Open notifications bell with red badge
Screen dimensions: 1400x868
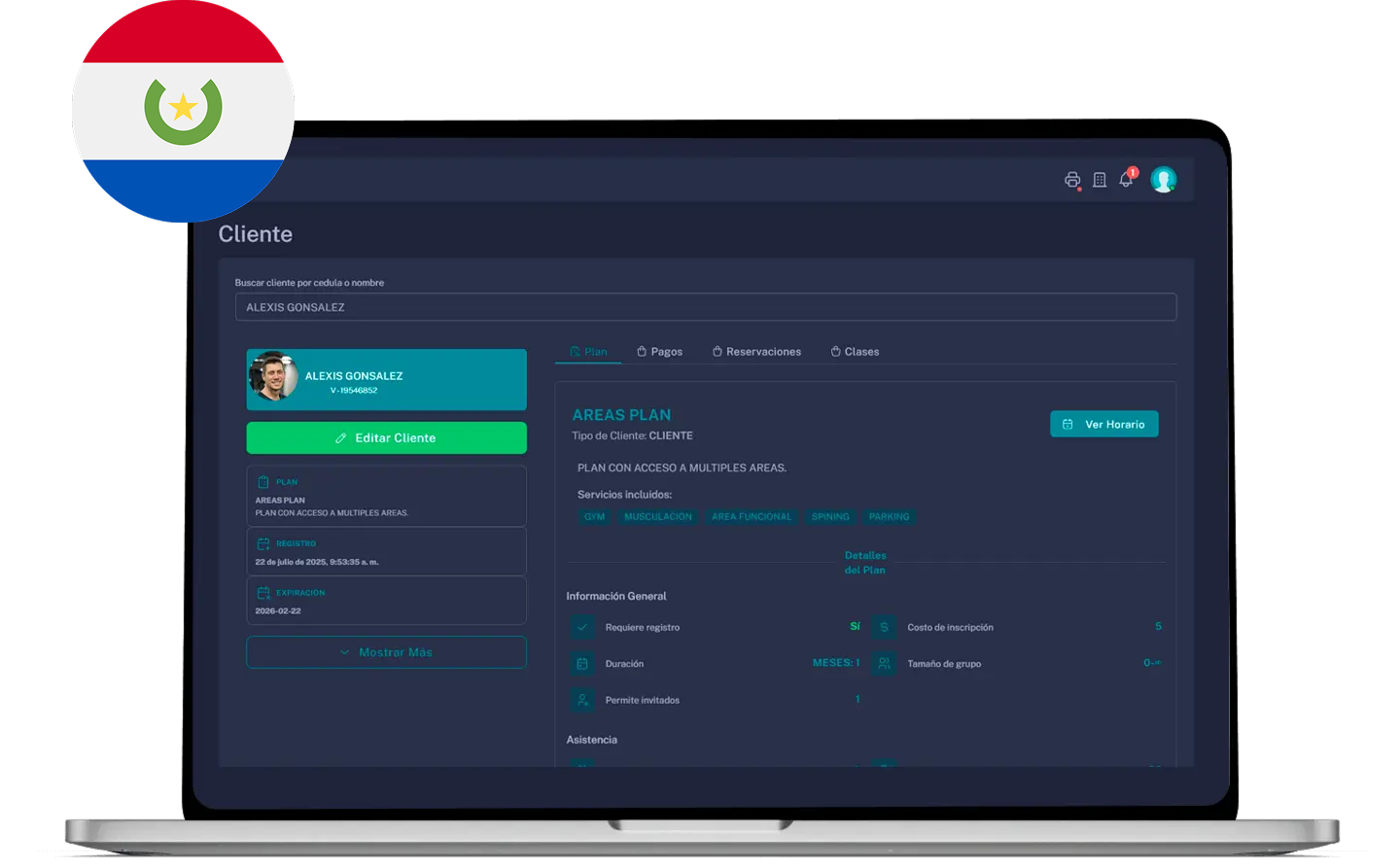coord(1126,180)
